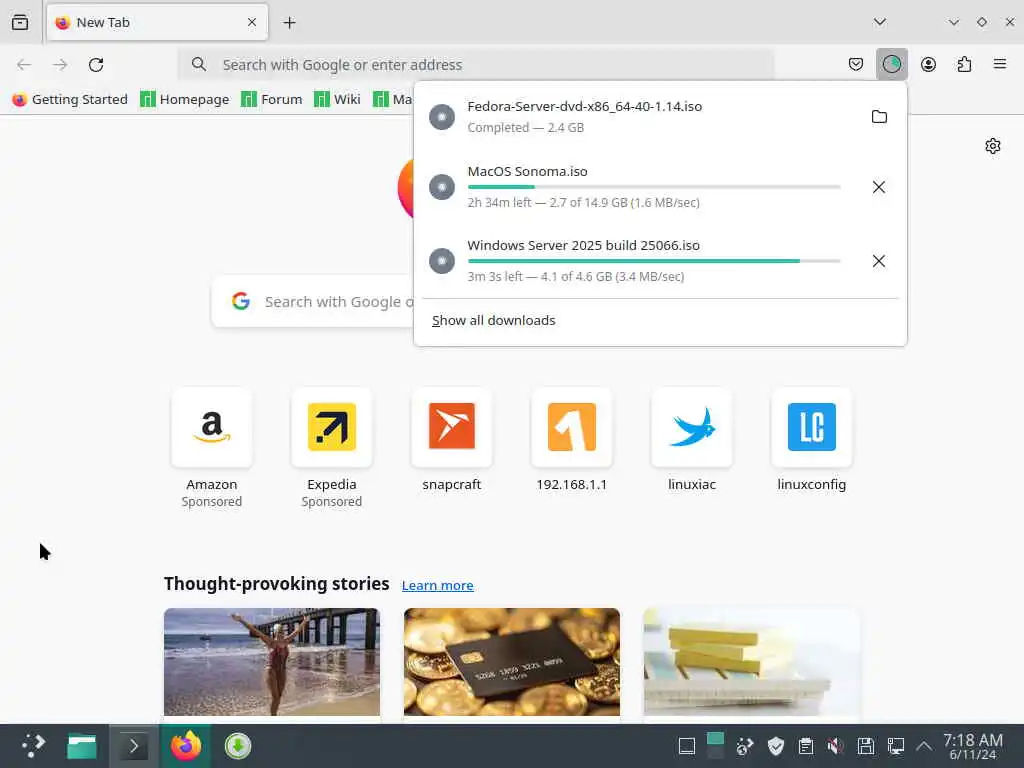This screenshot has height=768, width=1024.
Task: Select the MacOS Sonoma.iso download entry
Action: pos(640,187)
